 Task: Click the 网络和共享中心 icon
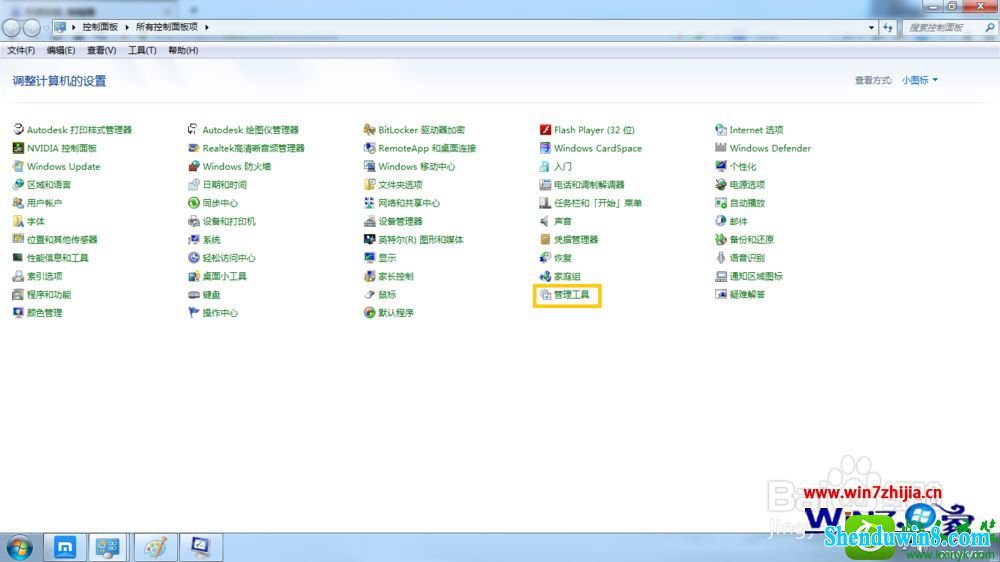[369, 203]
